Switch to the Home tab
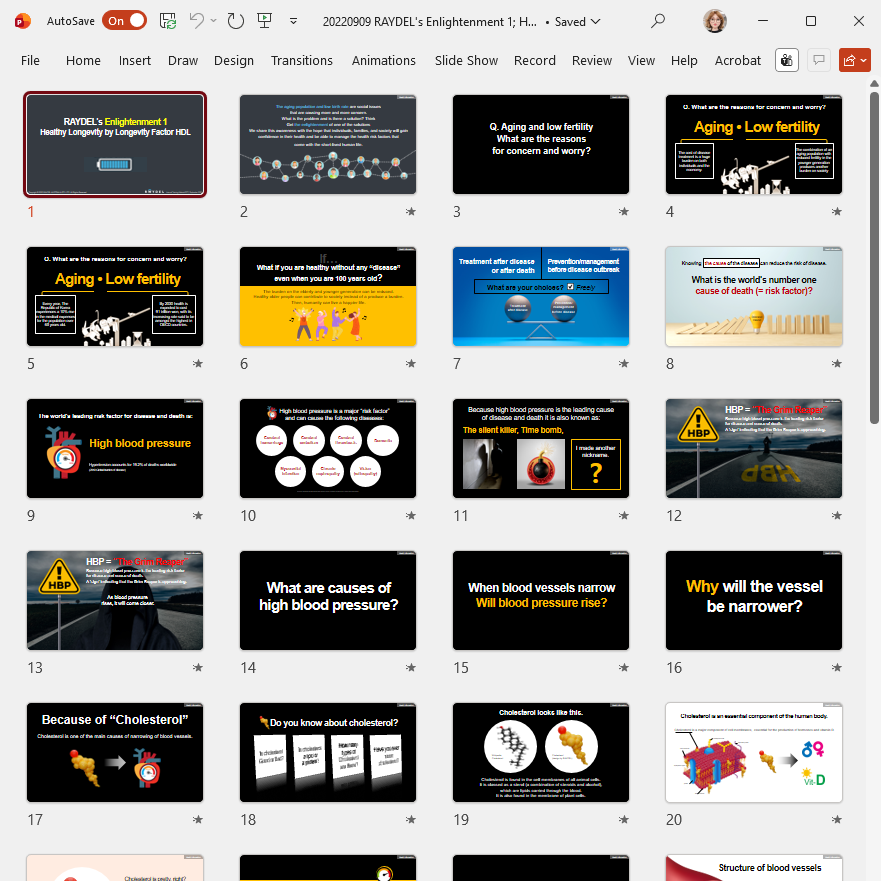The height and width of the screenshot is (881, 881). [x=83, y=60]
